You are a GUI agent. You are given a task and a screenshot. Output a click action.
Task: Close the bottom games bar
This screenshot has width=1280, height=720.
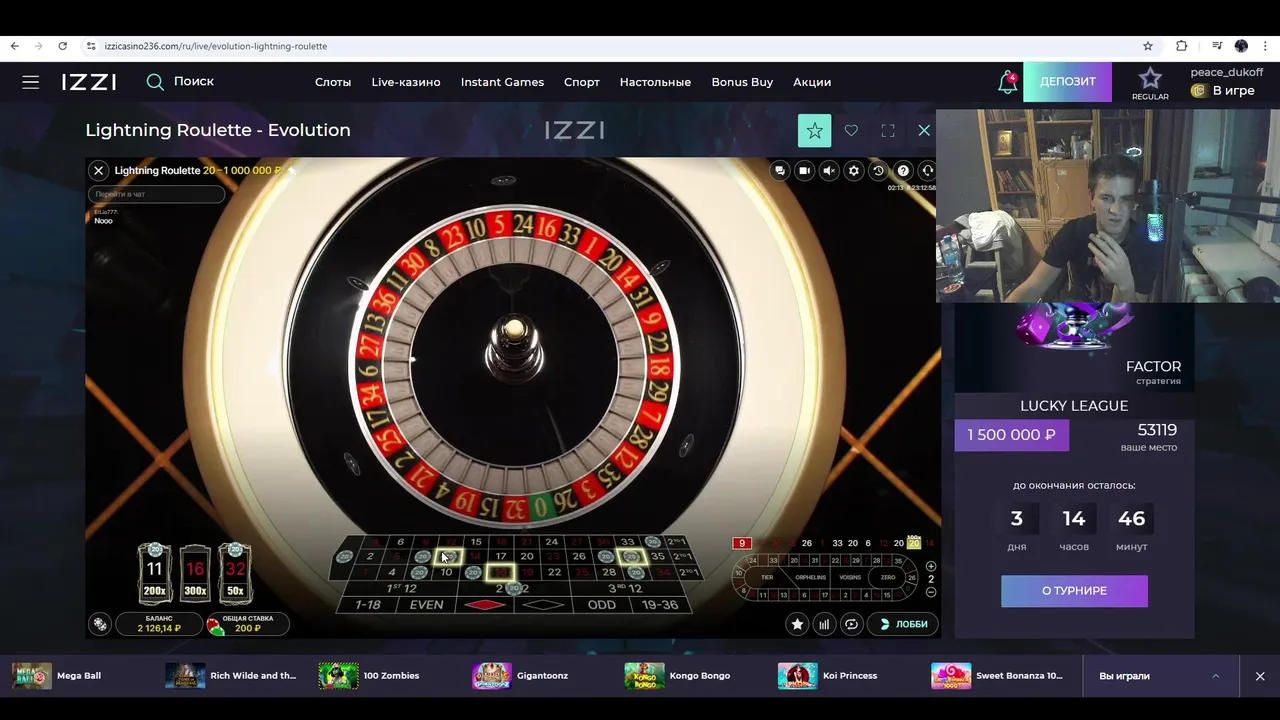(x=1260, y=676)
